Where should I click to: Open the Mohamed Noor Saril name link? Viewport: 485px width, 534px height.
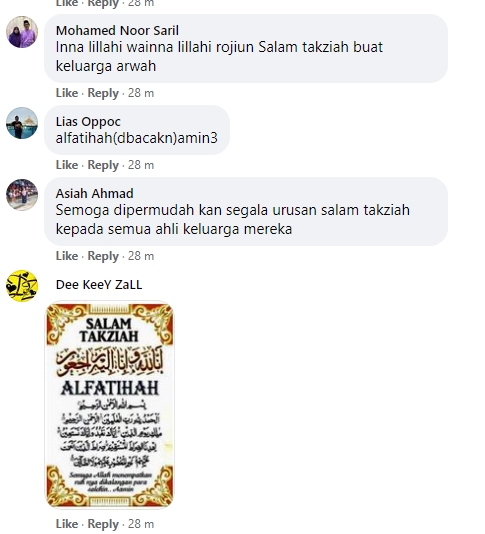click(117, 31)
